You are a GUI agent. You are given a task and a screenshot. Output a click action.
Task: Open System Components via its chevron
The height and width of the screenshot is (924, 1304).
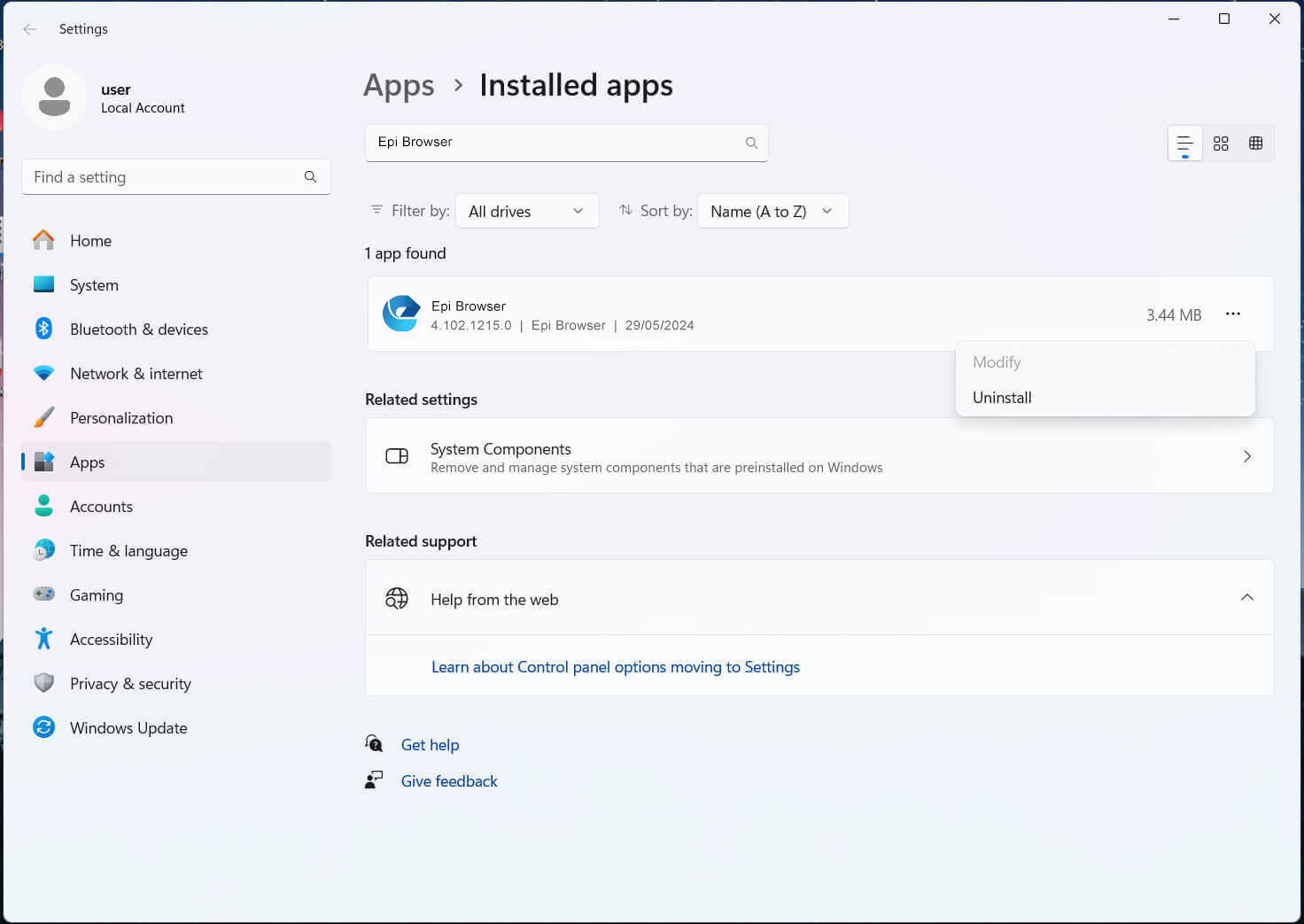[1246, 456]
